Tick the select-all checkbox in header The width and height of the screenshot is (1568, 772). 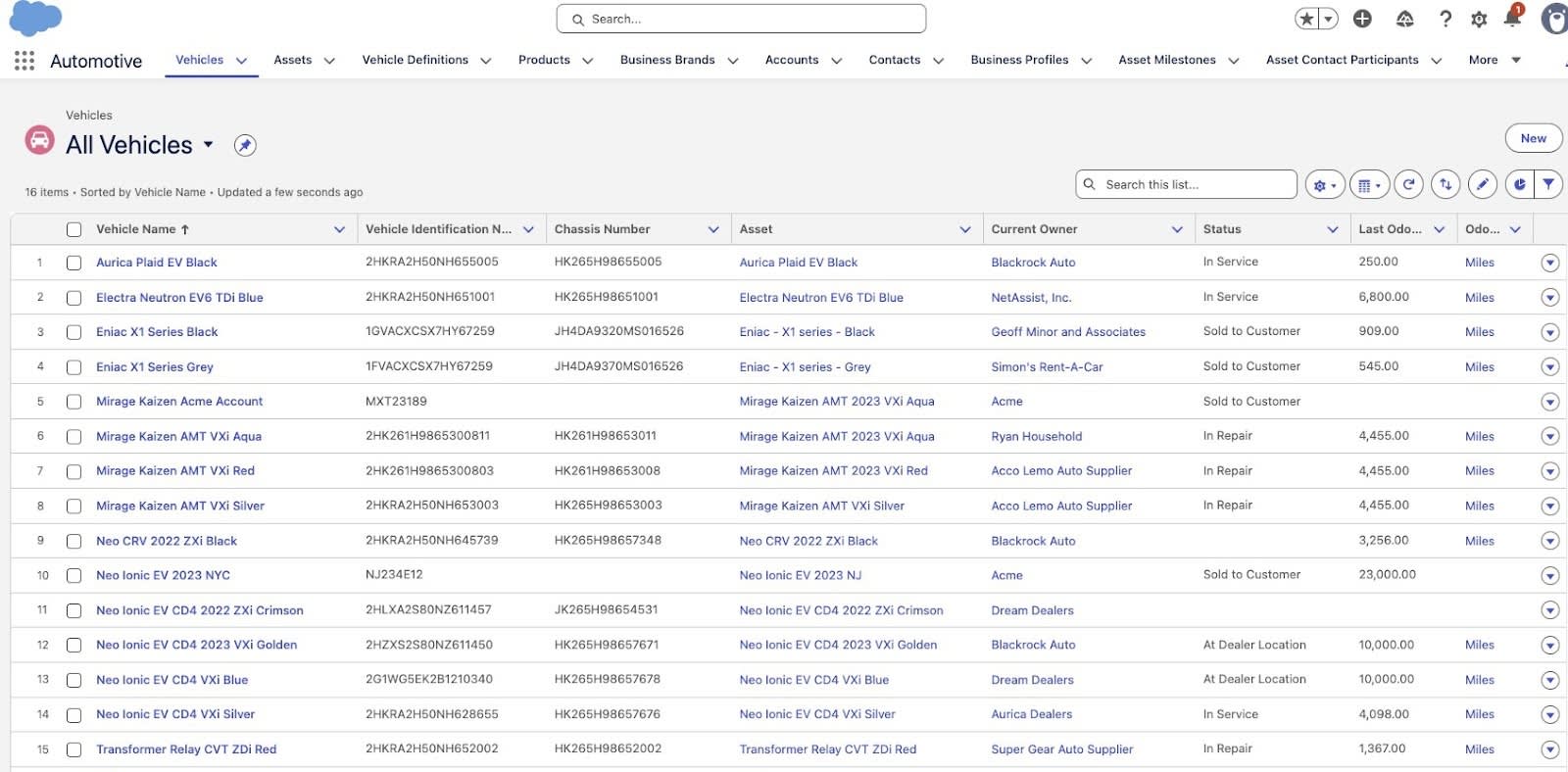pyautogui.click(x=73, y=229)
